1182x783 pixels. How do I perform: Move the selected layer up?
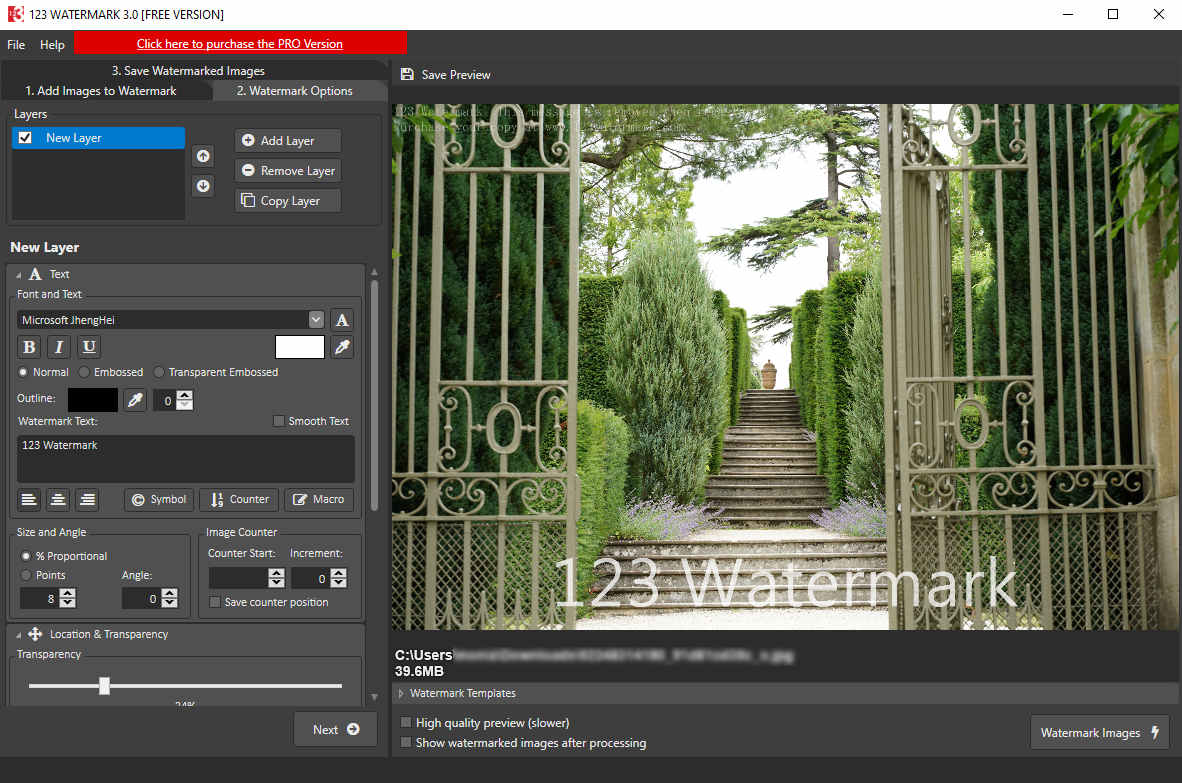coord(203,156)
